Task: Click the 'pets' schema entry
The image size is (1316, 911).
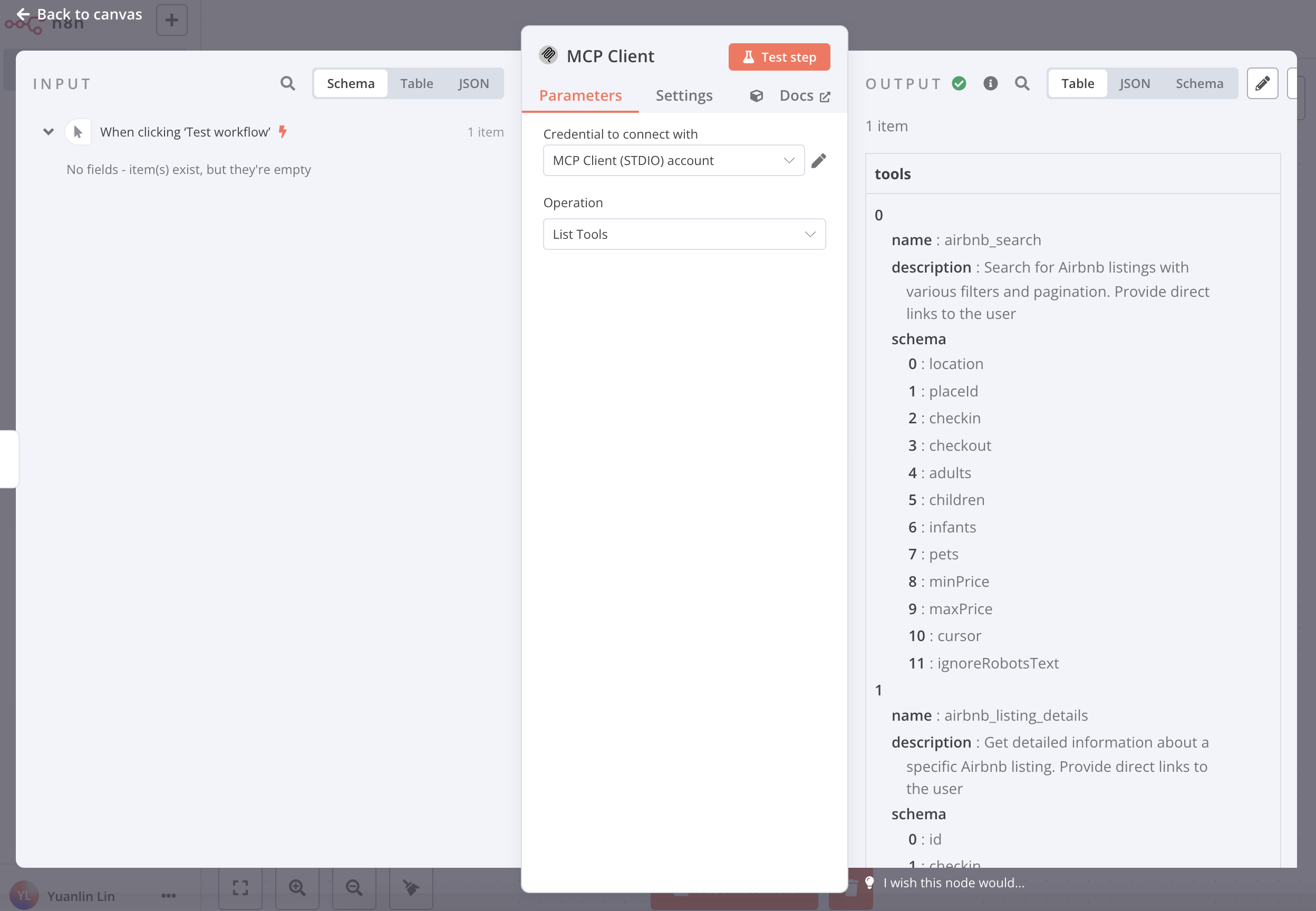Action: point(943,554)
